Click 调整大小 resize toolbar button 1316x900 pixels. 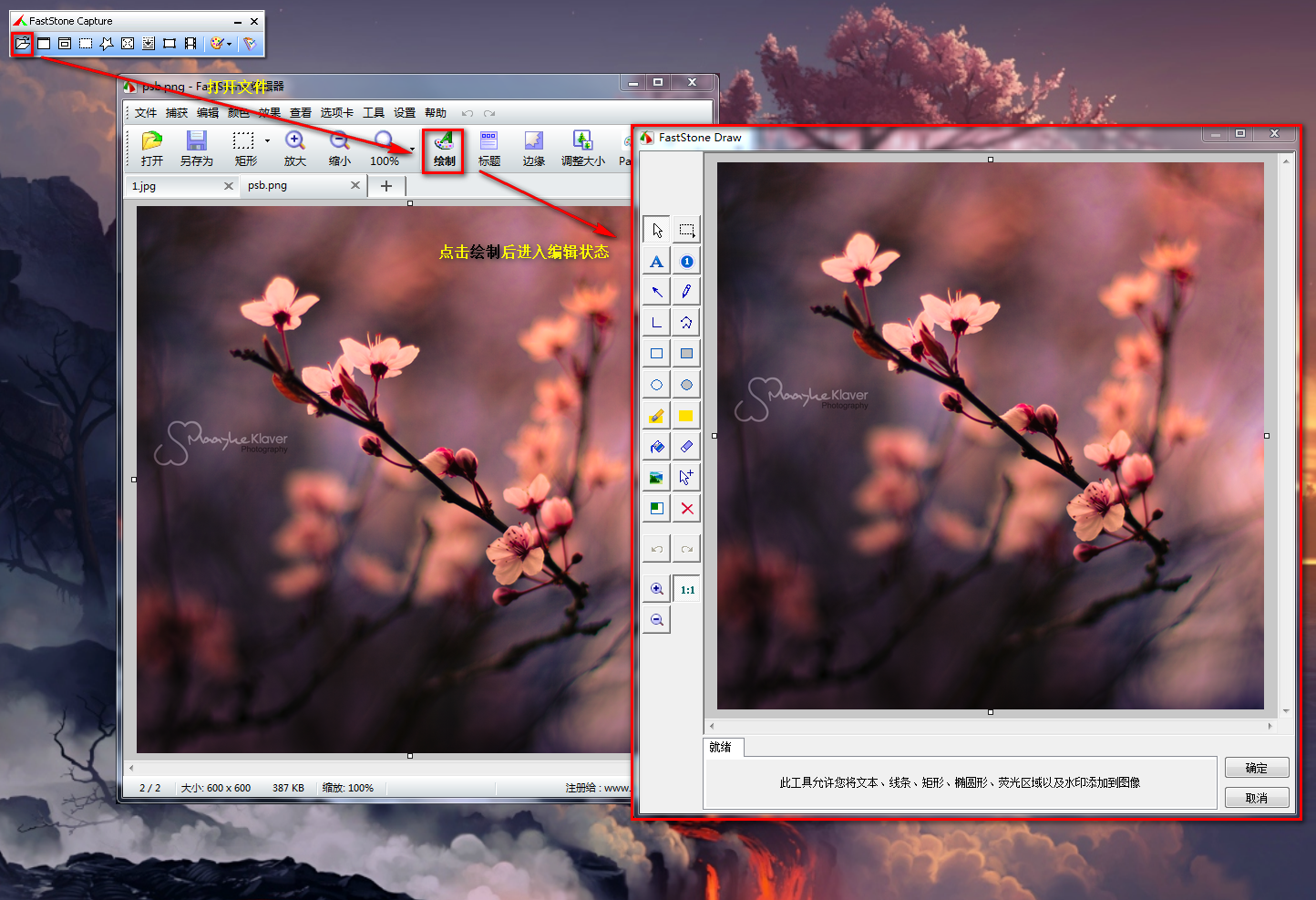(583, 149)
